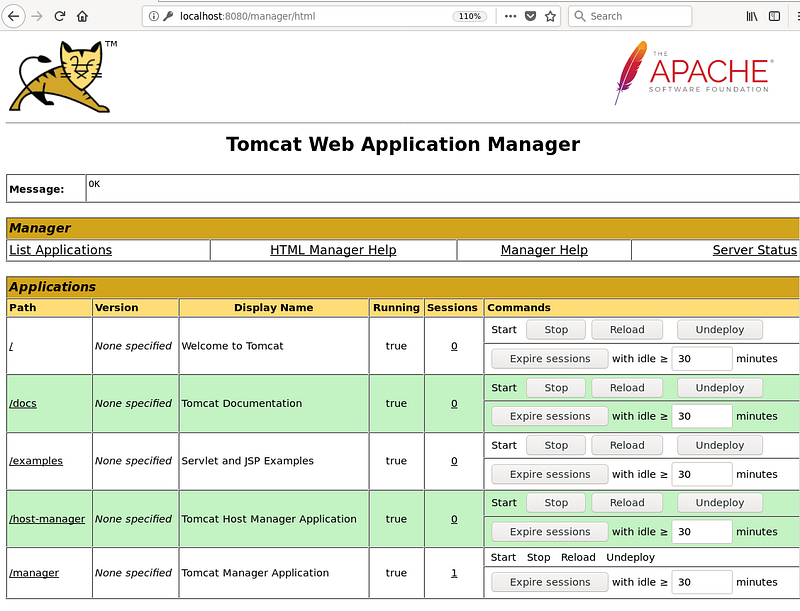800x611 pixels.
Task: Open sessions count 0 for /docs
Action: (454, 403)
